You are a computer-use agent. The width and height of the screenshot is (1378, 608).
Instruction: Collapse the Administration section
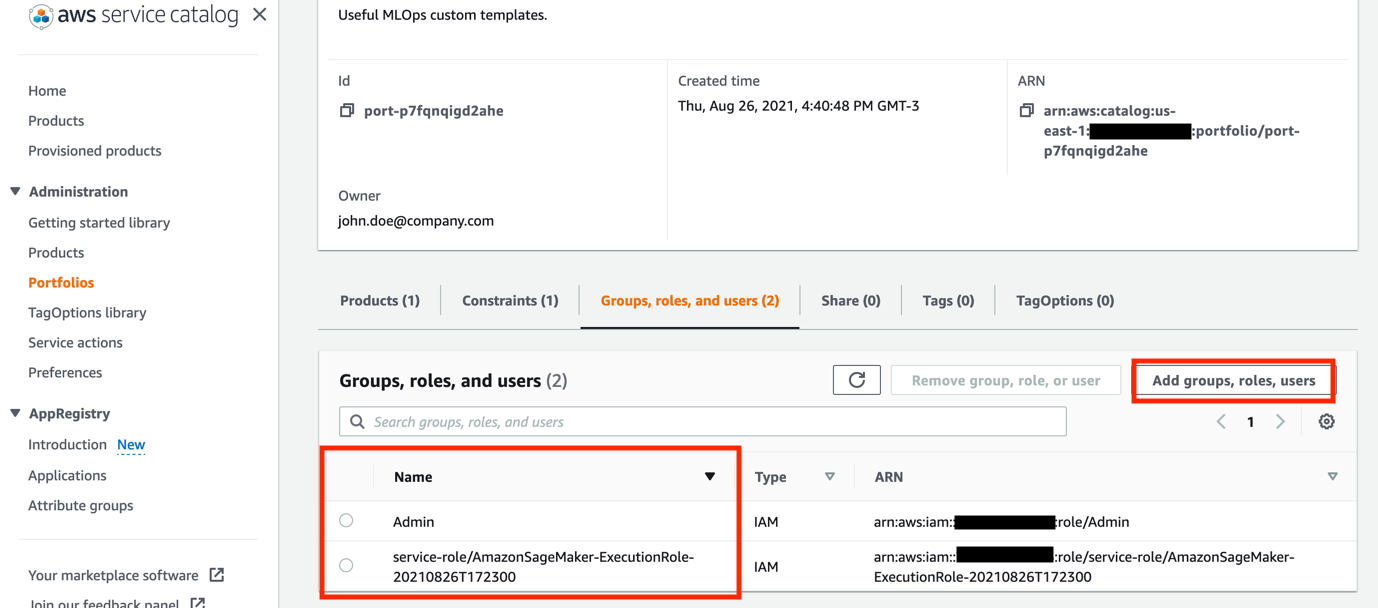click(15, 191)
